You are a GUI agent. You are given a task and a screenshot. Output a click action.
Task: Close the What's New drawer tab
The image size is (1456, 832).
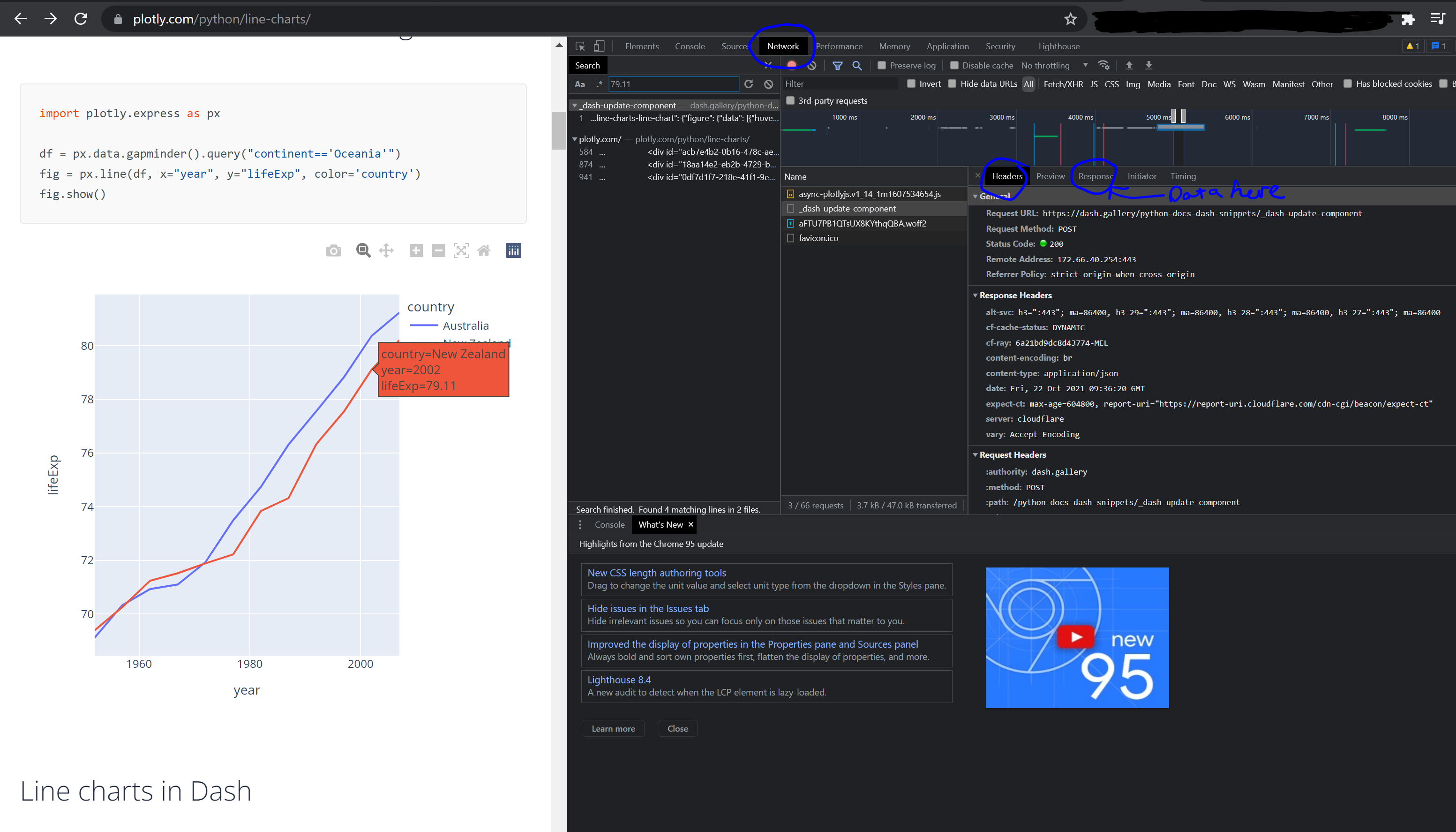tap(690, 524)
